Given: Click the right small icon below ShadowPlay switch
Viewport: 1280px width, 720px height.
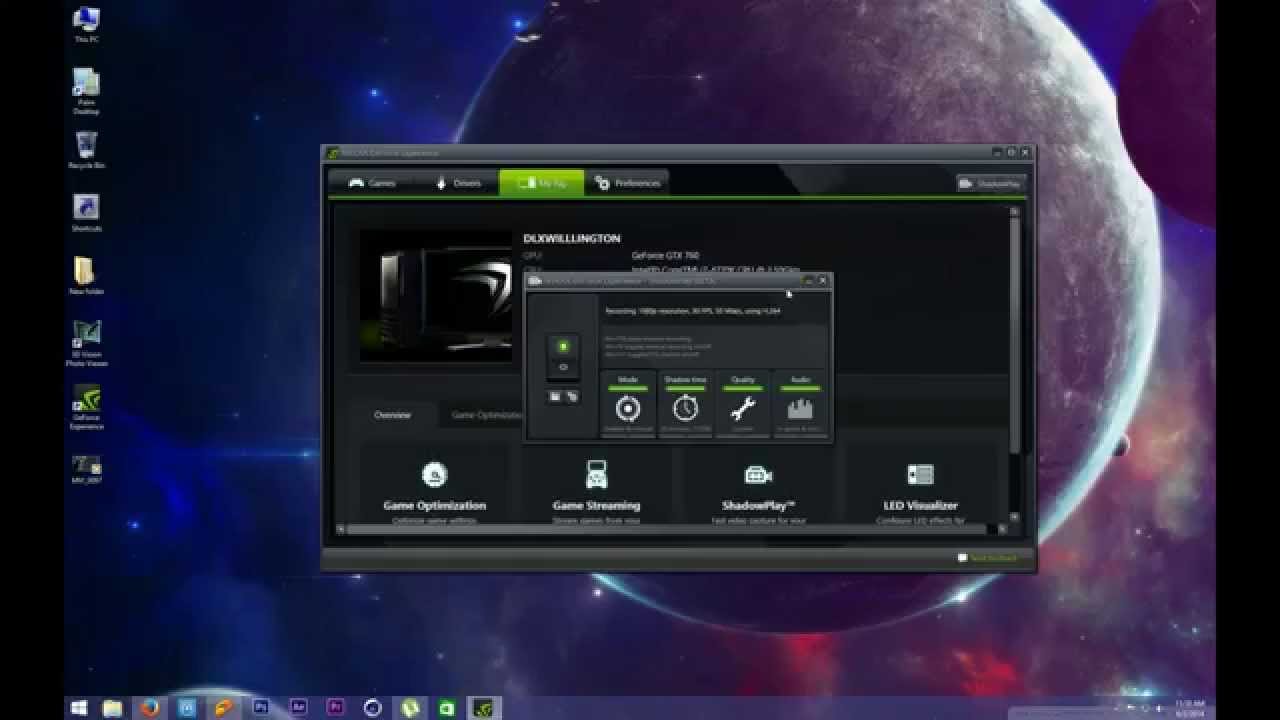Looking at the screenshot, I should 571,397.
